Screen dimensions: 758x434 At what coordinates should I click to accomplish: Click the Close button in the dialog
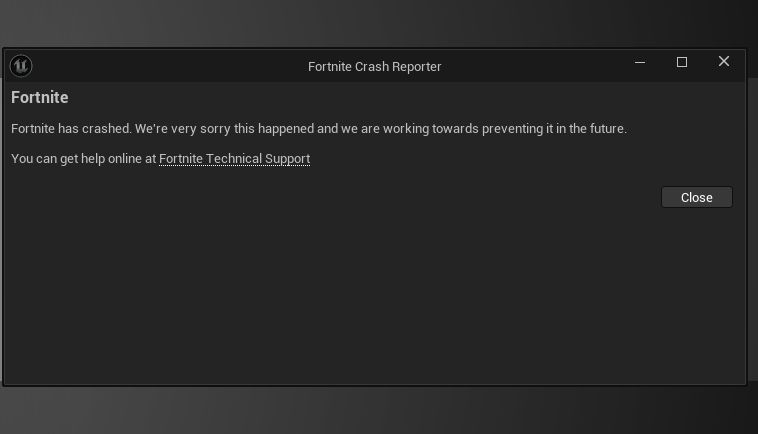[697, 197]
